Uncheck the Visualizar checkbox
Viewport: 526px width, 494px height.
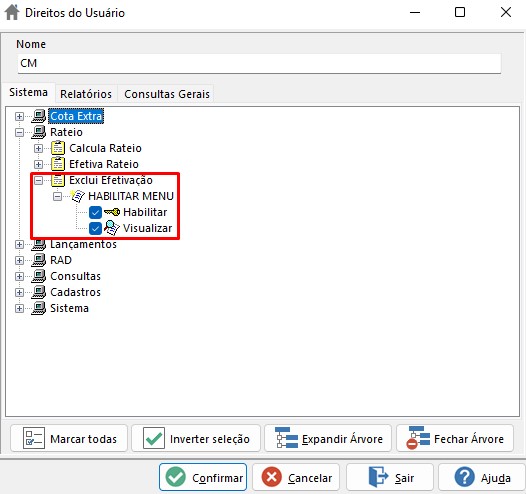[x=95, y=228]
